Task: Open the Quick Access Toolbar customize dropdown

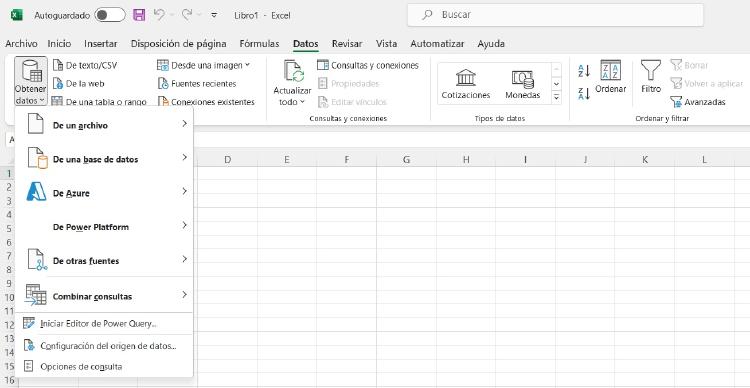Action: pos(214,15)
